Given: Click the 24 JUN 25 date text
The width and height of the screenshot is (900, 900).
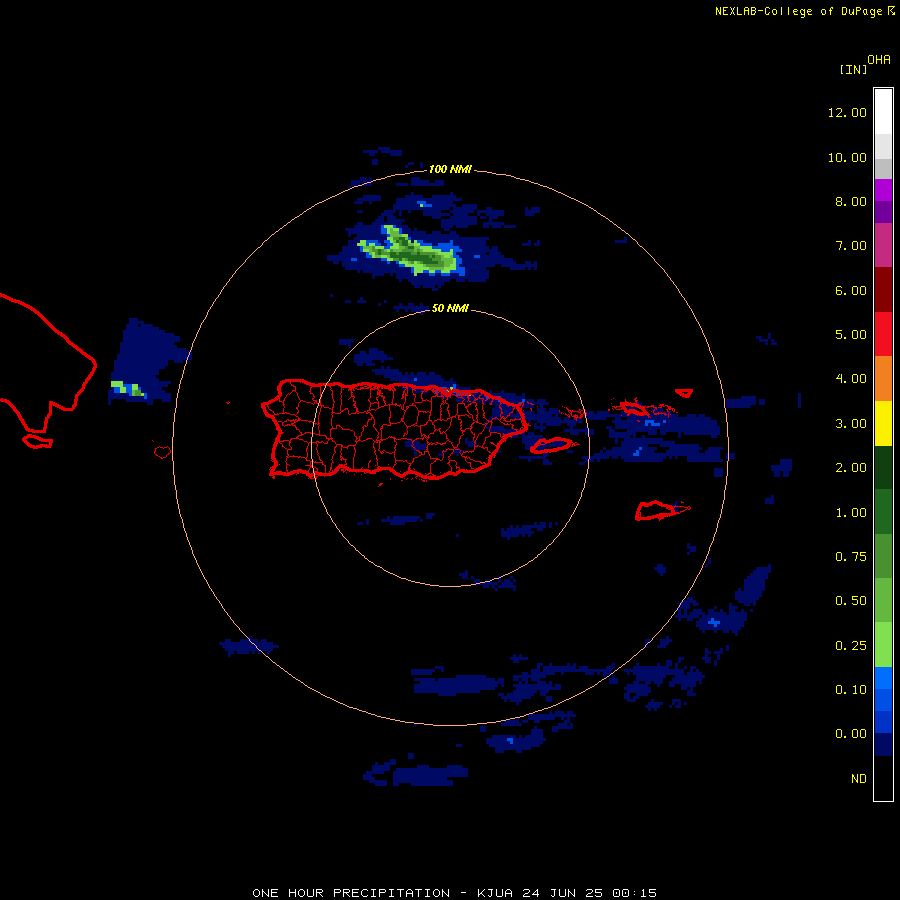Looking at the screenshot, I should click(x=562, y=893).
